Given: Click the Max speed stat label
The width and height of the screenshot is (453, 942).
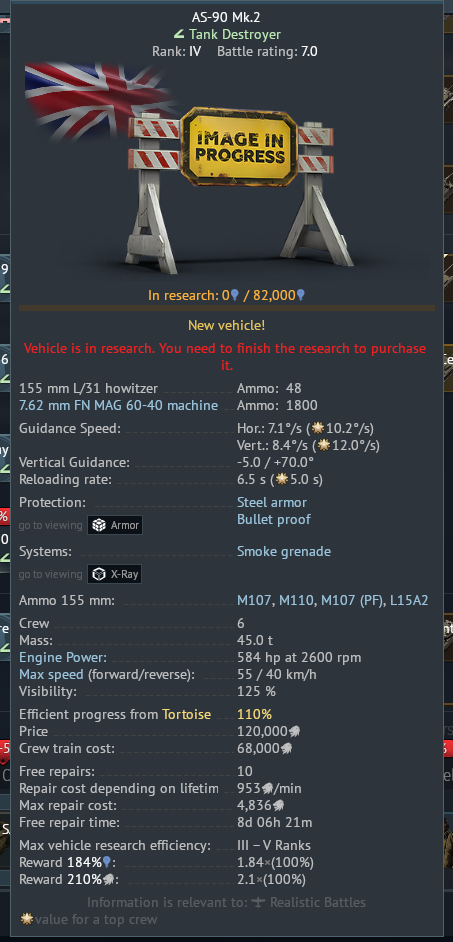Looking at the screenshot, I should point(51,674).
